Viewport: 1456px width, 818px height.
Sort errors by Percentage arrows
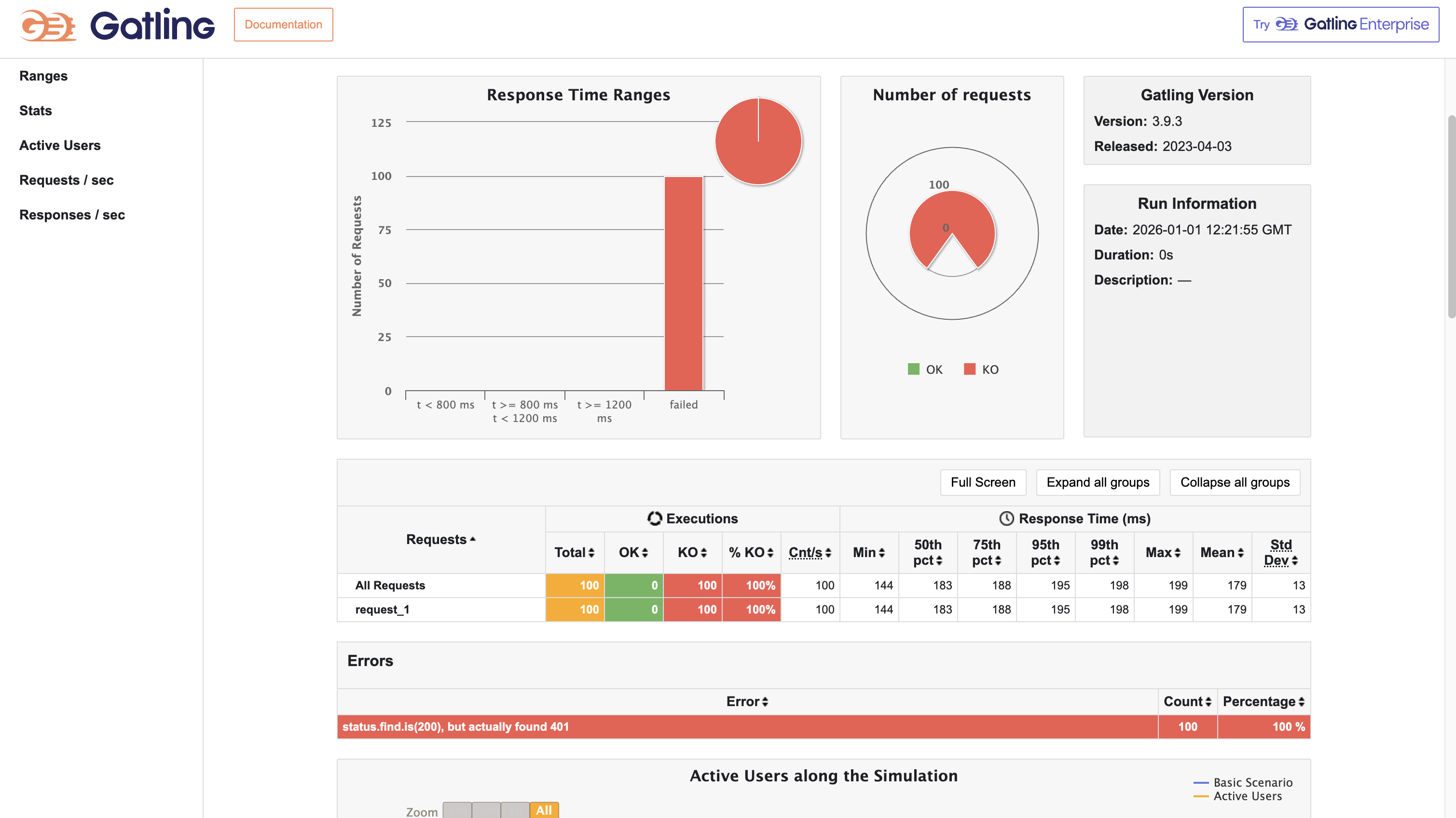click(1301, 702)
